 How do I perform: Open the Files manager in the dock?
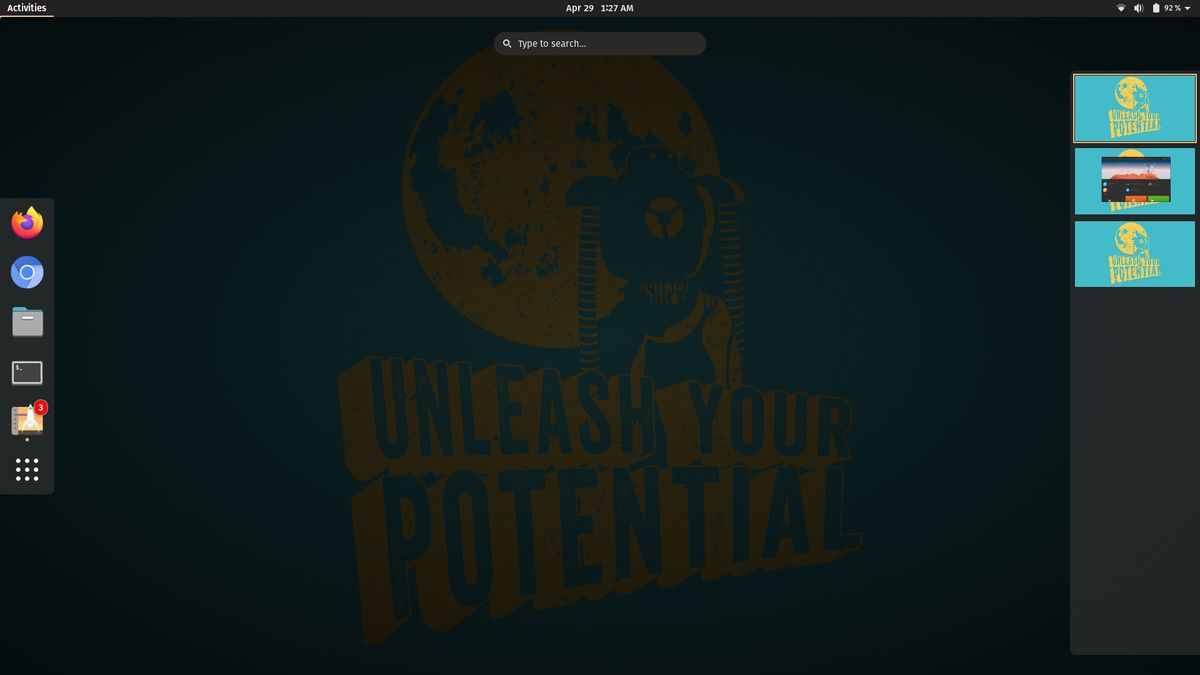coord(27,322)
